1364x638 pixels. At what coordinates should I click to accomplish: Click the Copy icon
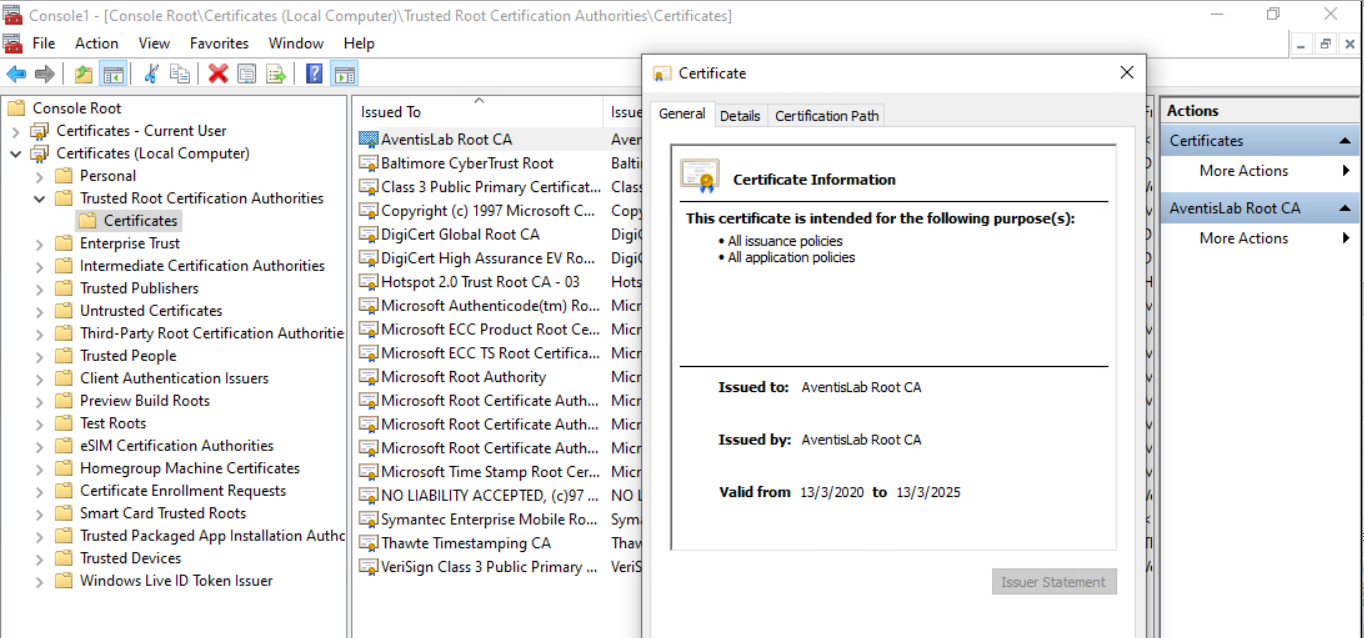[181, 73]
